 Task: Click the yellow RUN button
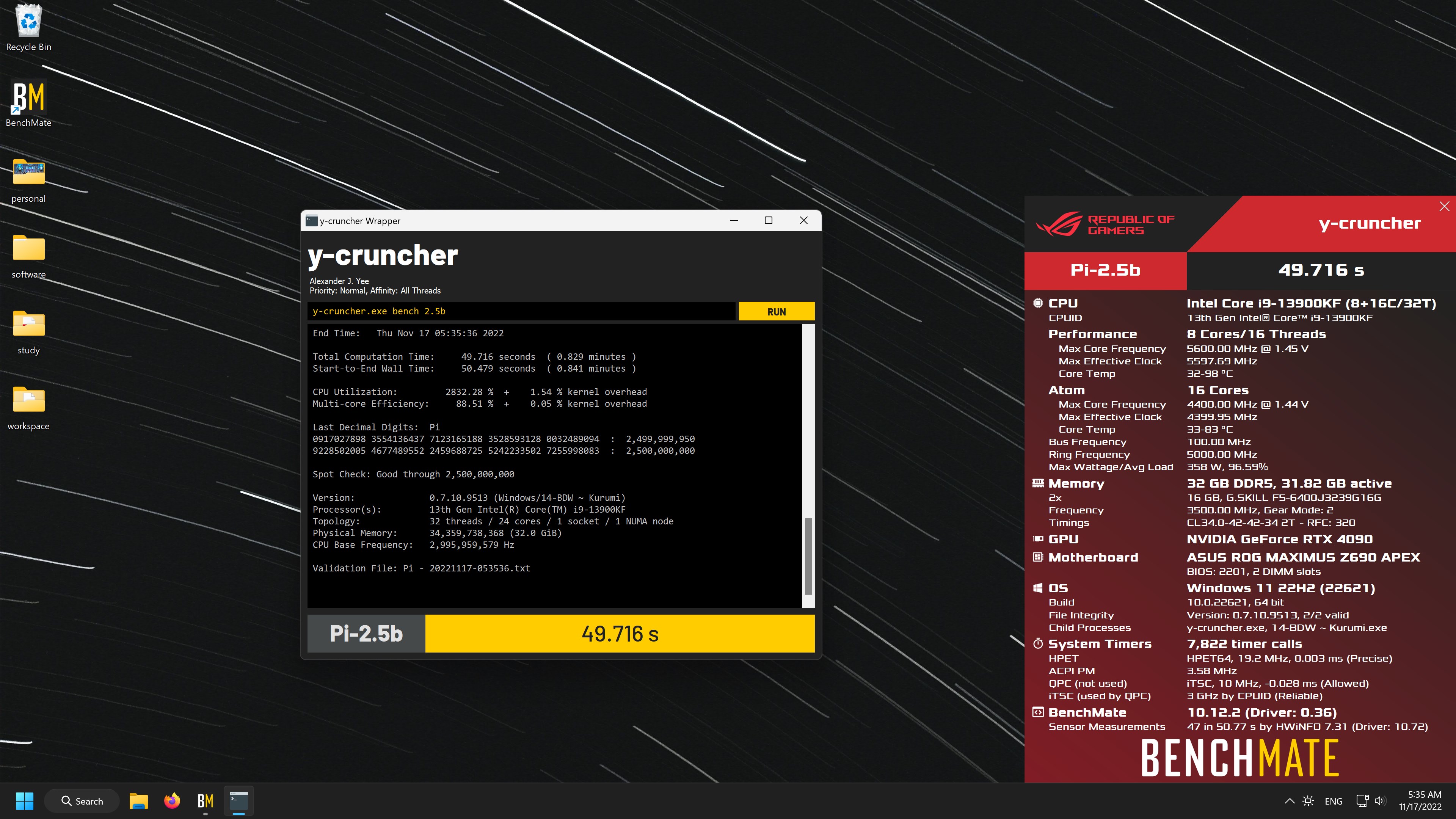pos(776,311)
